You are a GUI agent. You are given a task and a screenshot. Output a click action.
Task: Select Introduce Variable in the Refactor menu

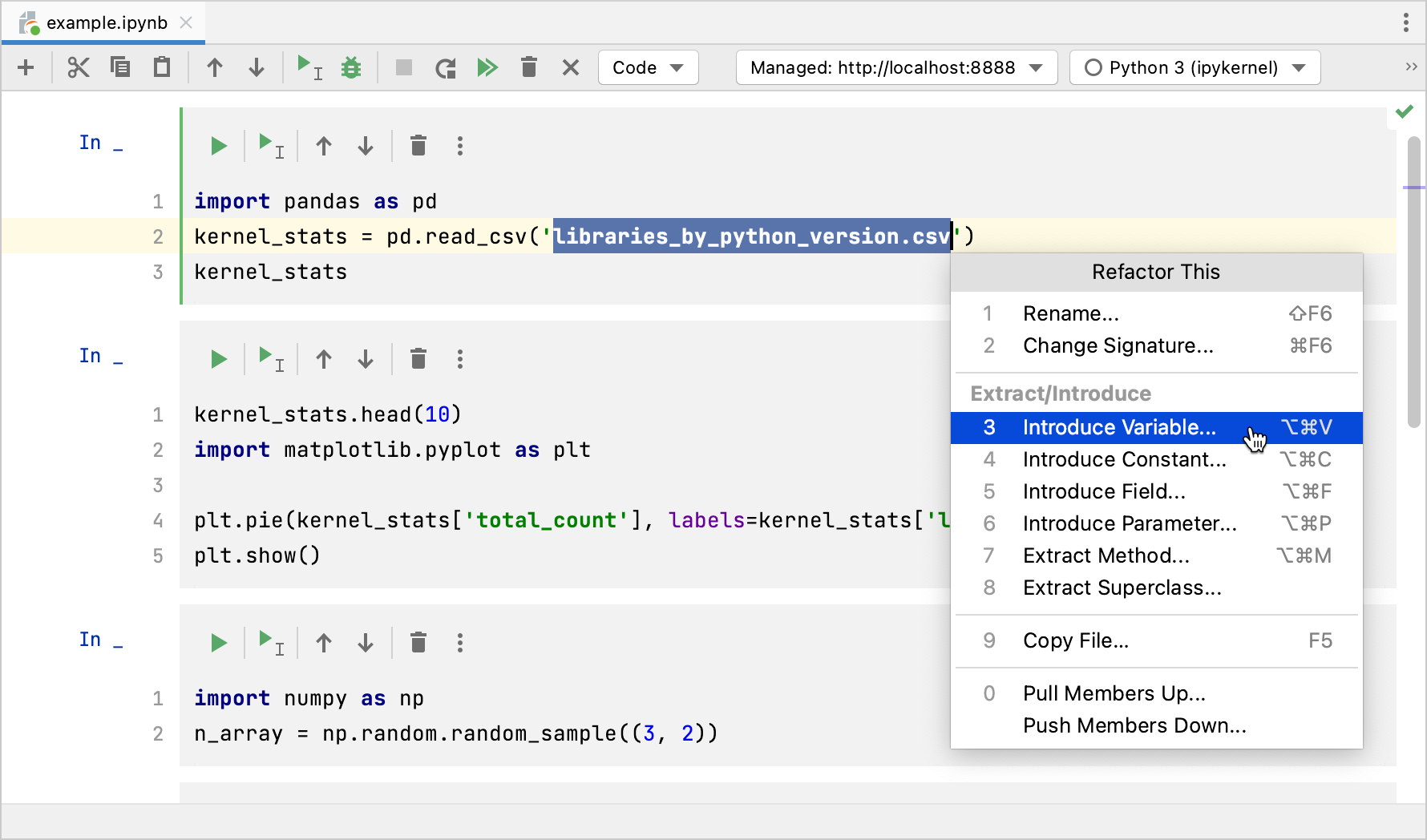point(1118,427)
